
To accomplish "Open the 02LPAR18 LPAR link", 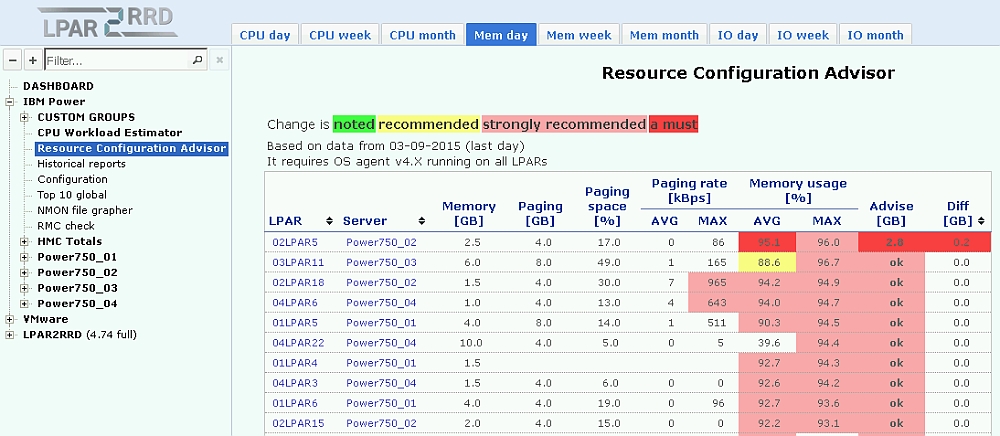I will click(298, 282).
